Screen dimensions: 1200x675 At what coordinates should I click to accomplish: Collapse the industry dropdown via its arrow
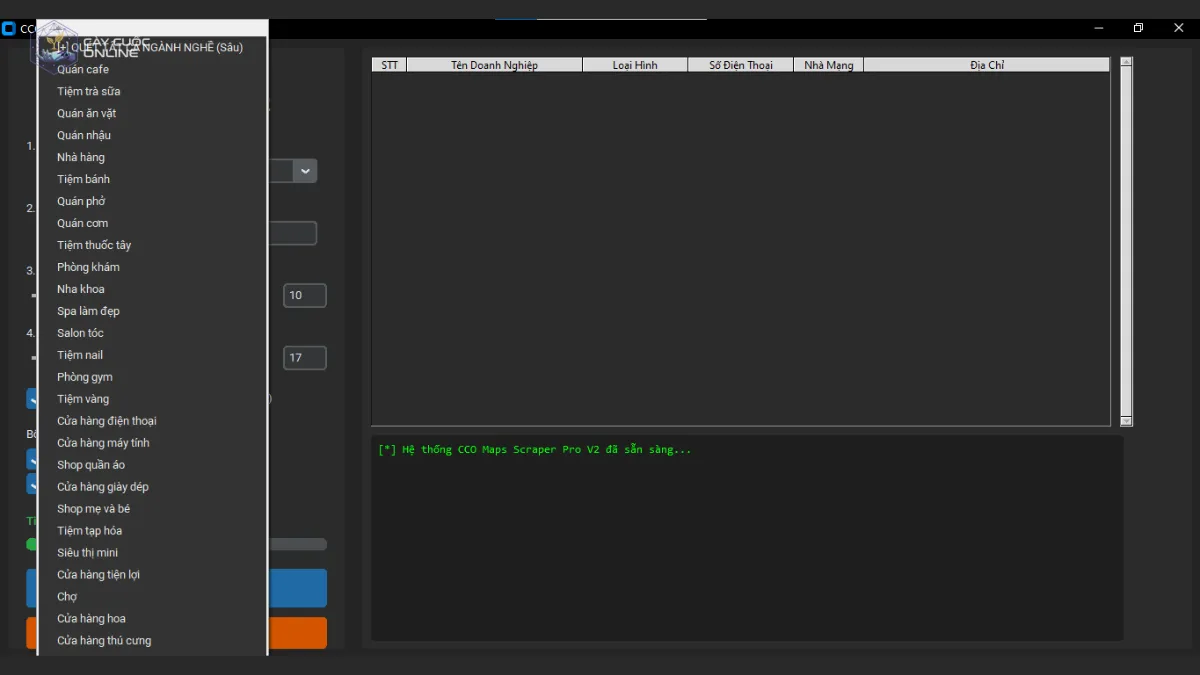[x=306, y=171]
